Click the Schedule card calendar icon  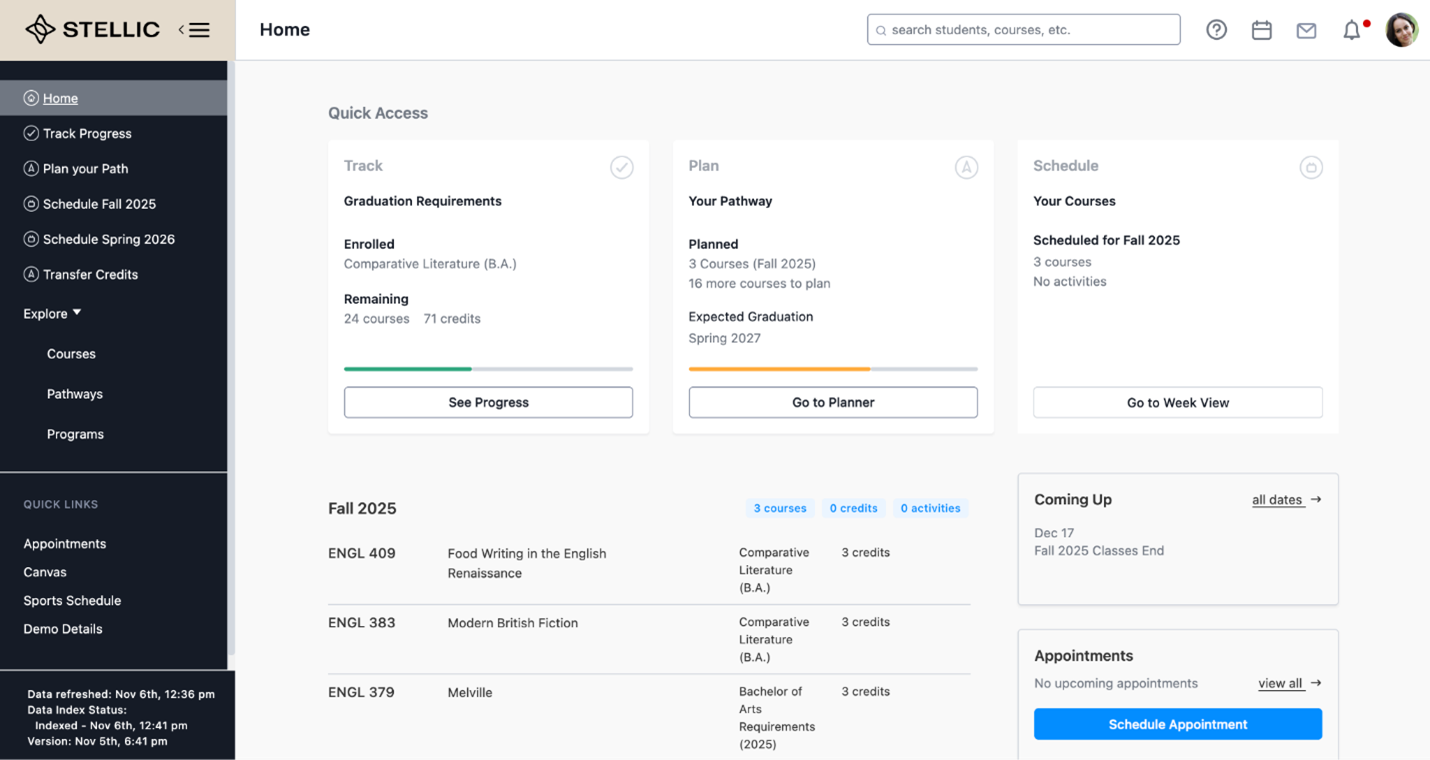click(1310, 167)
